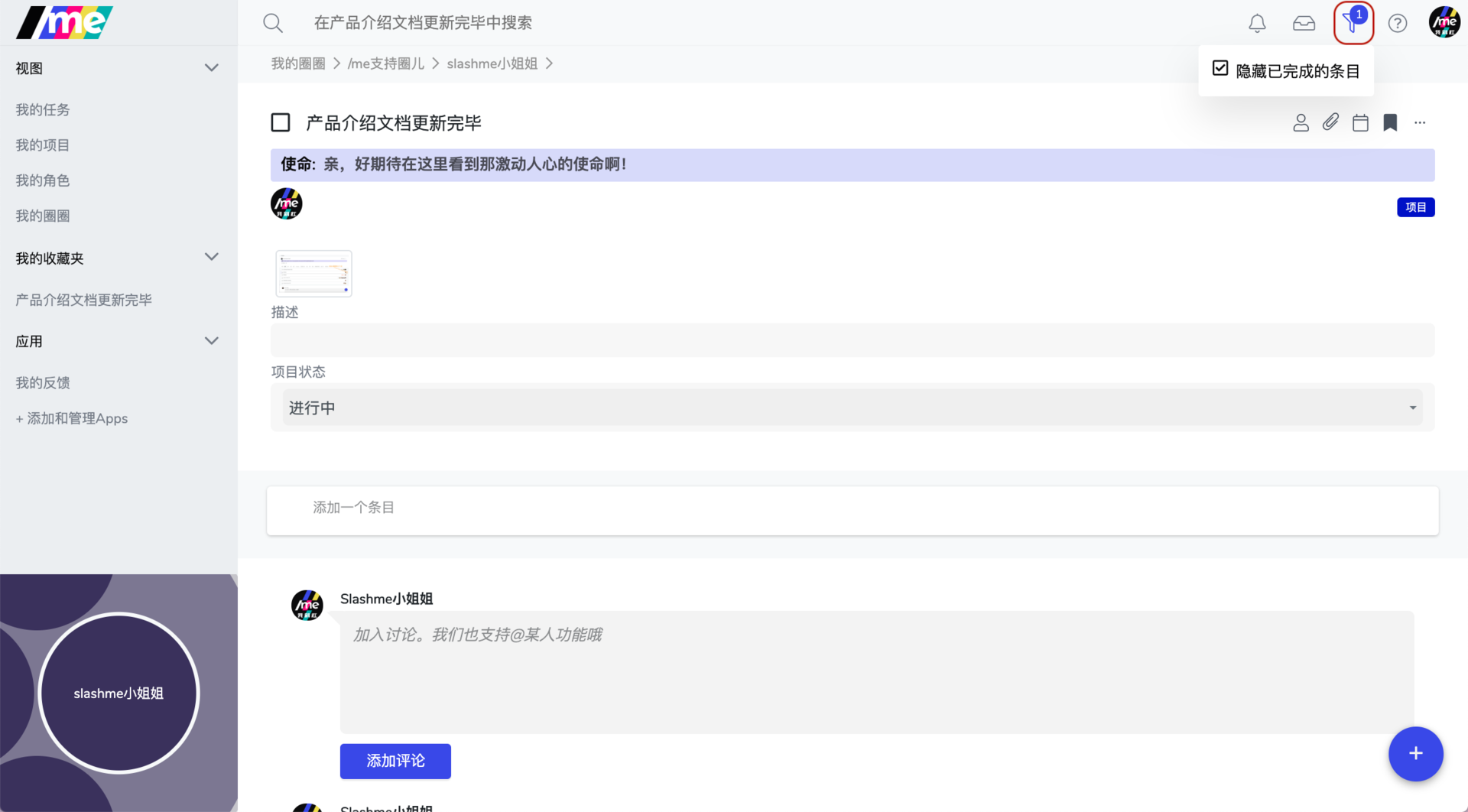The height and width of the screenshot is (812, 1468).
Task: Click slashme小姐姐 breadcrumb link
Action: 492,63
